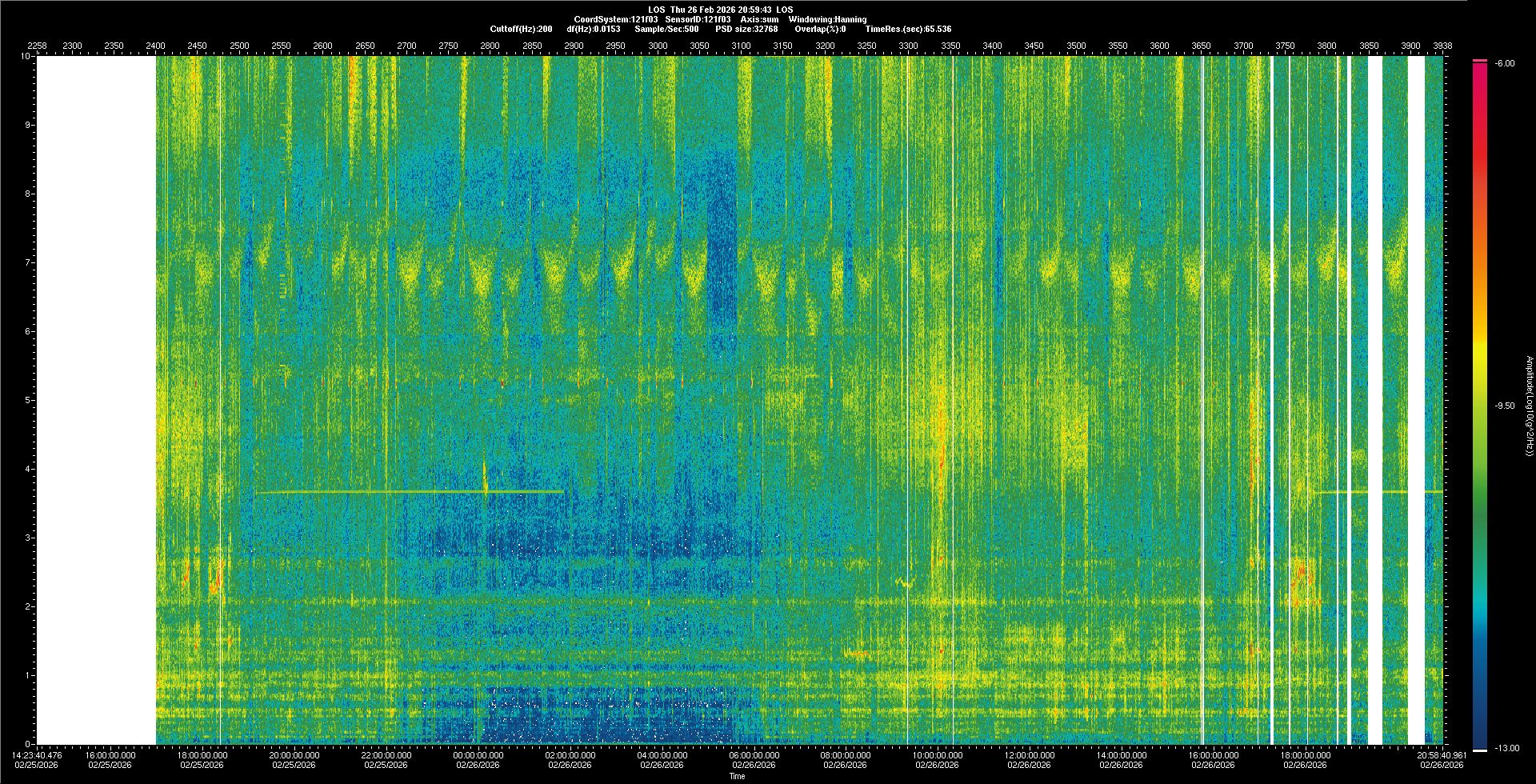Click the -6.00 colorbar maximum label
This screenshot has width=1536, height=784.
point(1504,64)
